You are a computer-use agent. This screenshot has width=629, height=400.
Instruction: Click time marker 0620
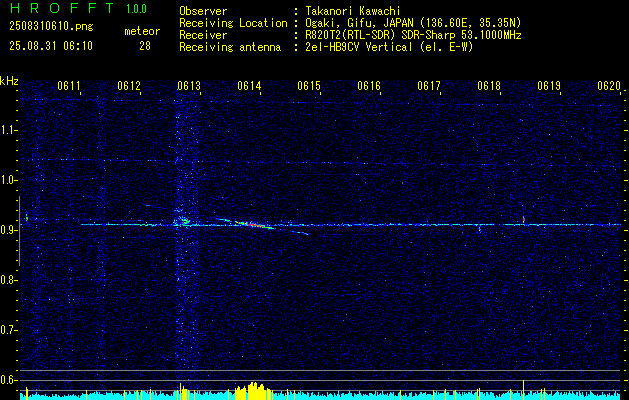coord(609,85)
